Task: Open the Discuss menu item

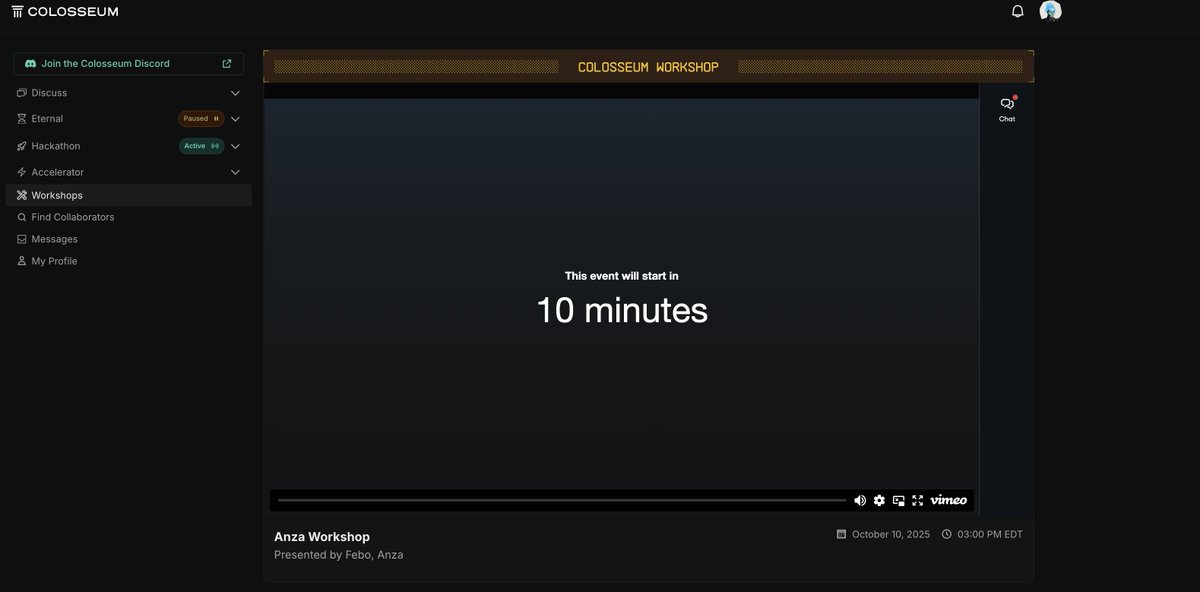Action: [49, 93]
